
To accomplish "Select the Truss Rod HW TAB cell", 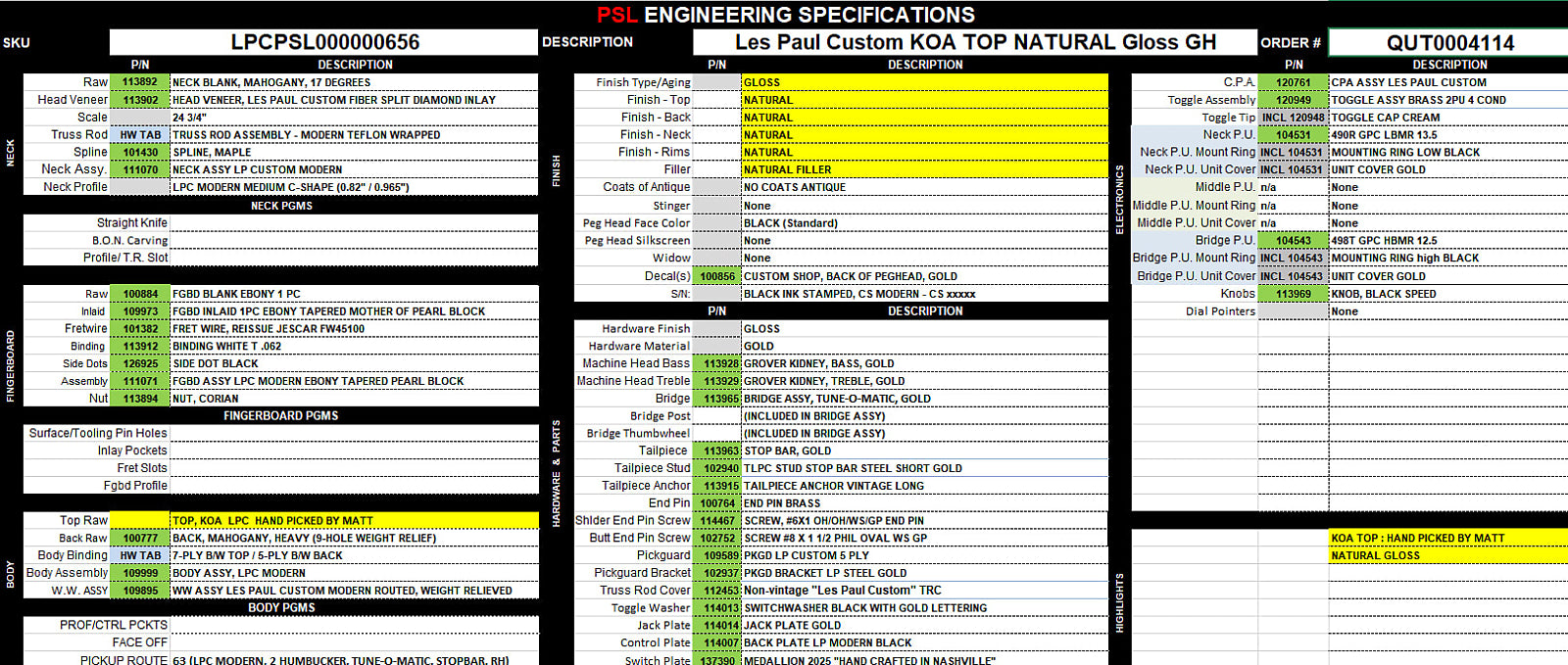I will coord(140,135).
